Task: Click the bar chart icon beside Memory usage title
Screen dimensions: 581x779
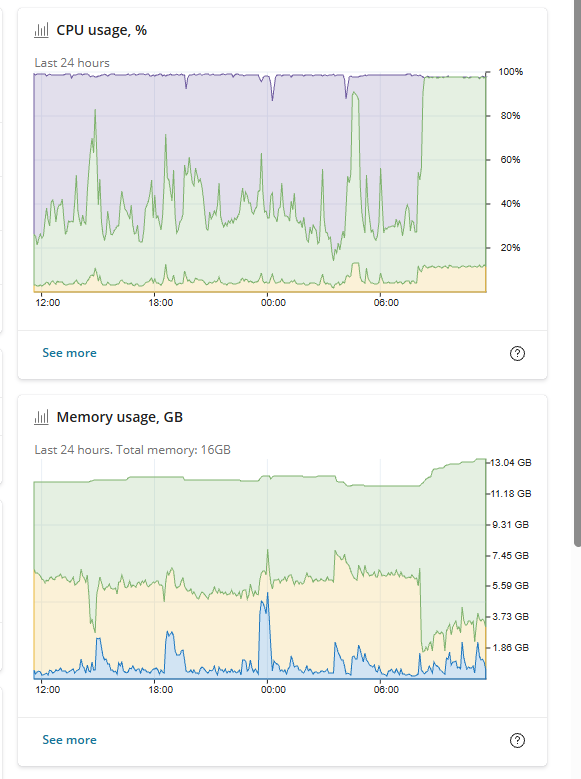Action: [x=41, y=417]
